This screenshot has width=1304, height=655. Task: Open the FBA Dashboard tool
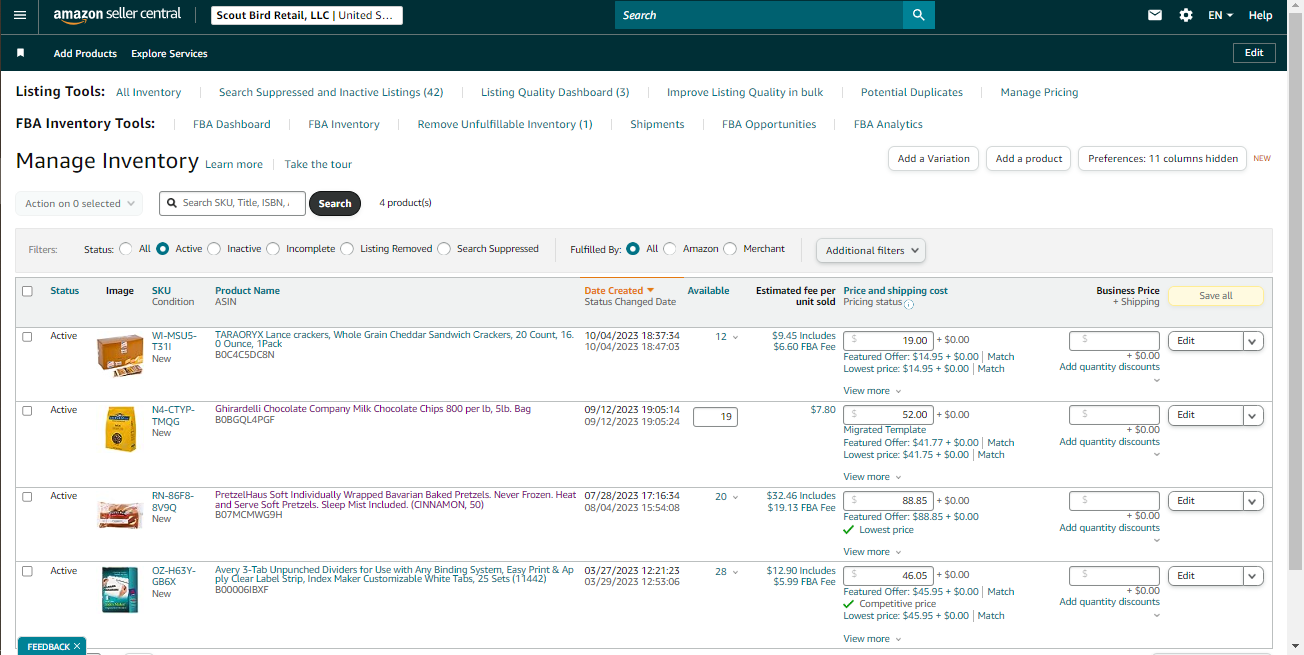click(232, 124)
